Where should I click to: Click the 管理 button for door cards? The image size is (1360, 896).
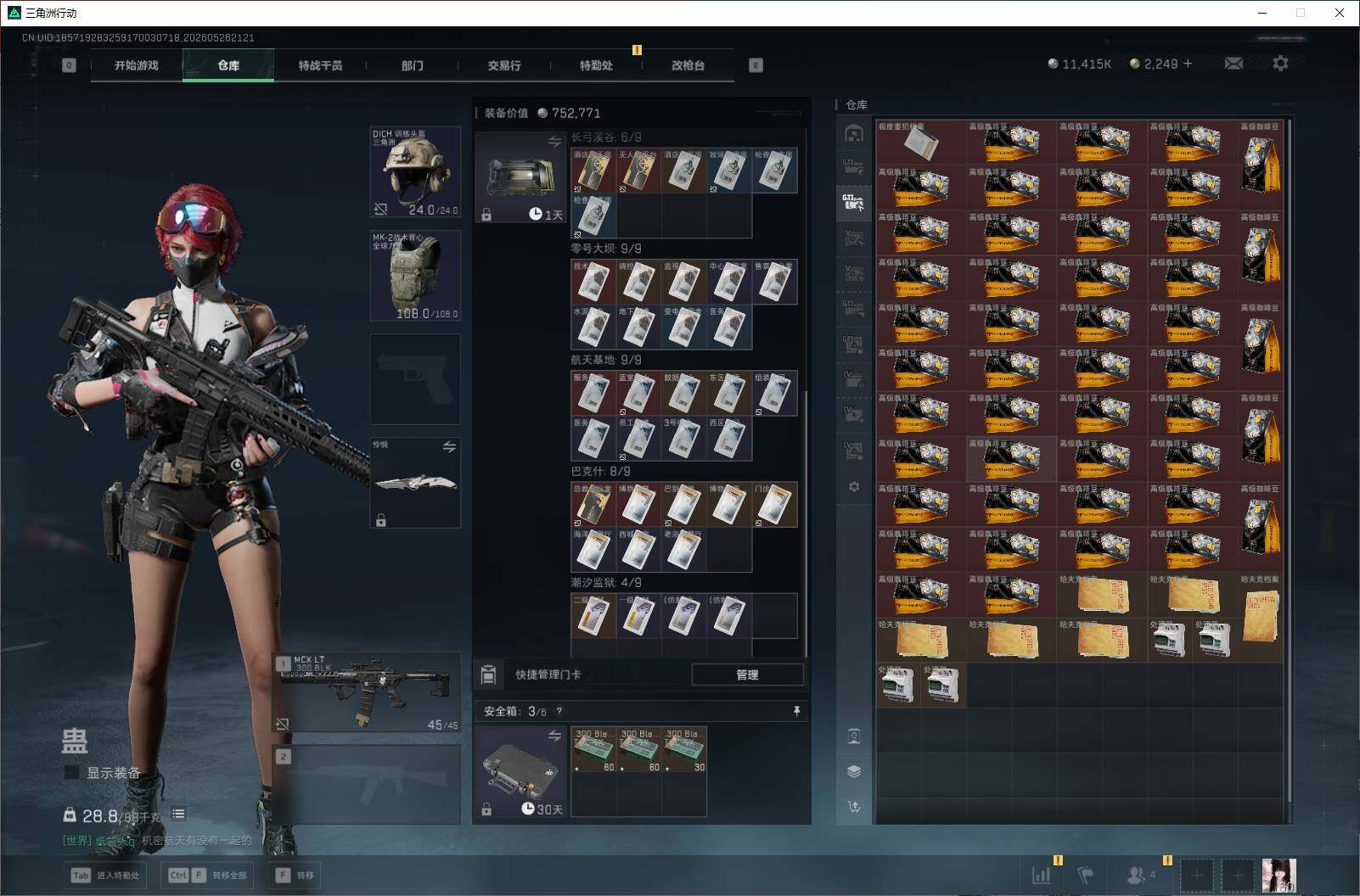[x=747, y=675]
